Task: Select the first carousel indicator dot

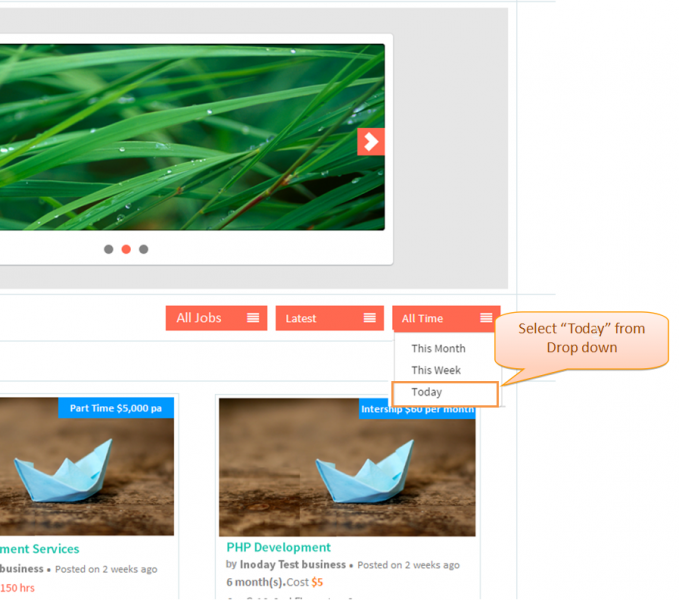Action: 109,249
